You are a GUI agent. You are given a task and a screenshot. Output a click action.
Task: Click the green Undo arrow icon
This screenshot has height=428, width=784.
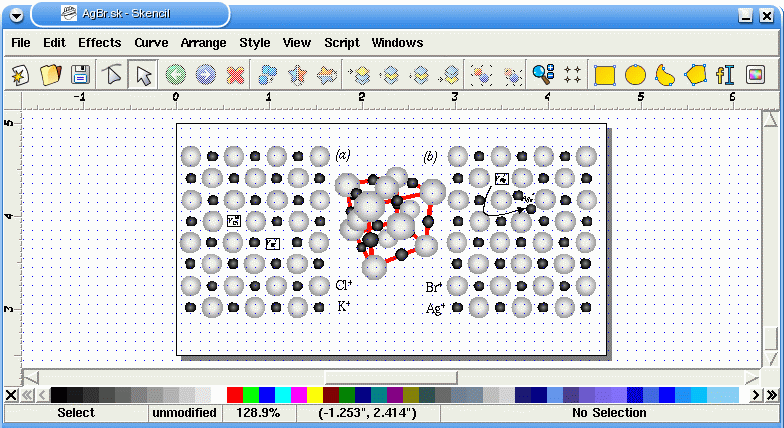(176, 75)
